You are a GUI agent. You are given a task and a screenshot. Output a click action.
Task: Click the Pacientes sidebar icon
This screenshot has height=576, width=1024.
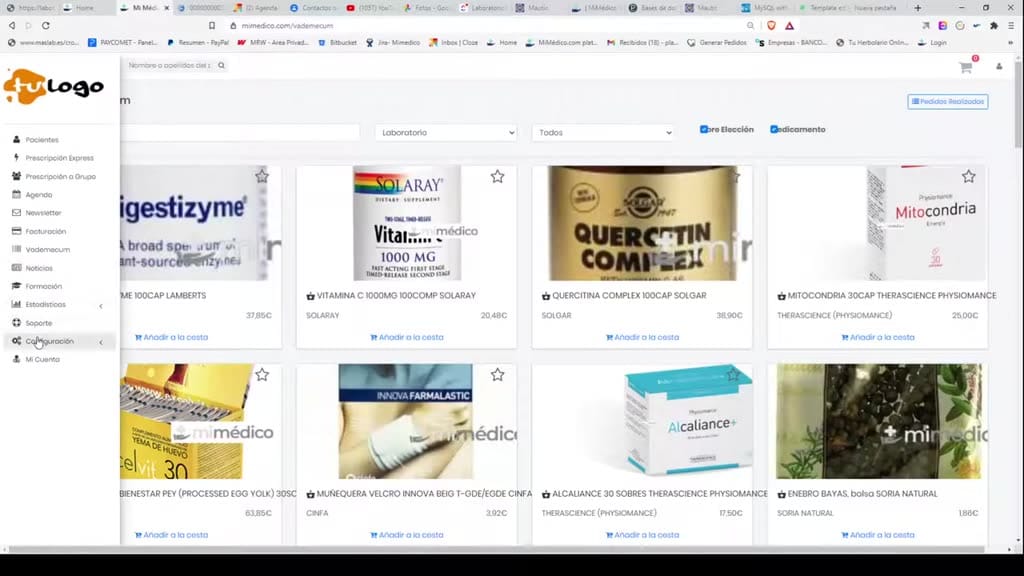(x=16, y=139)
